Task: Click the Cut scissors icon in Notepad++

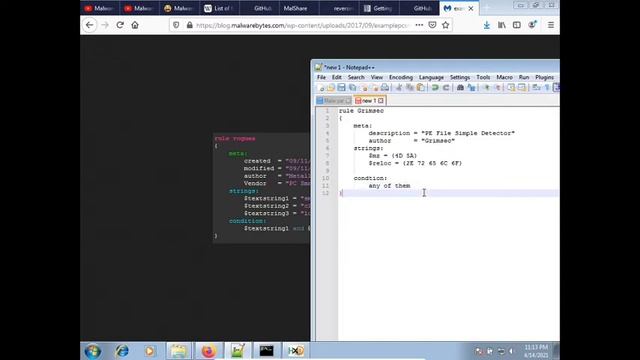Action: [x=399, y=87]
